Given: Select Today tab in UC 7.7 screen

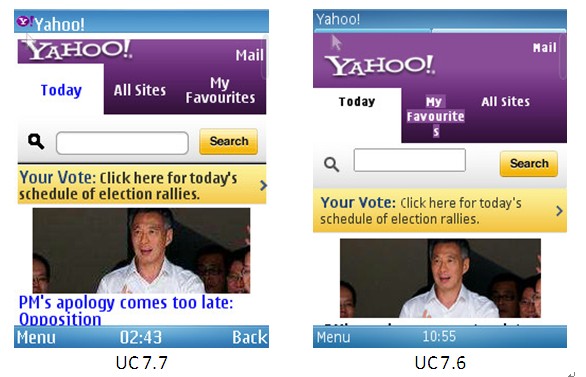Looking at the screenshot, I should coord(61,90).
